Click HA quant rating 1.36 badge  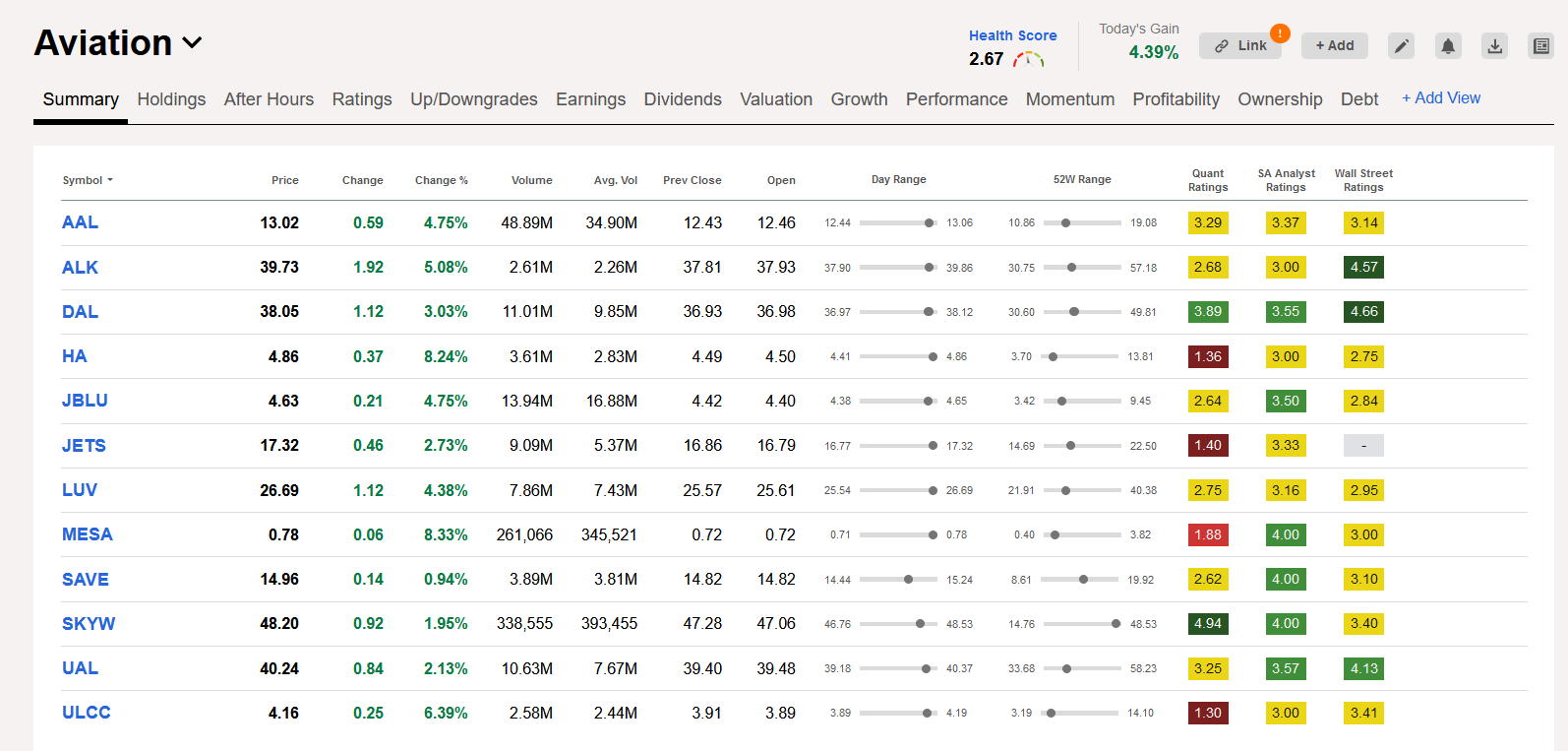1208,356
